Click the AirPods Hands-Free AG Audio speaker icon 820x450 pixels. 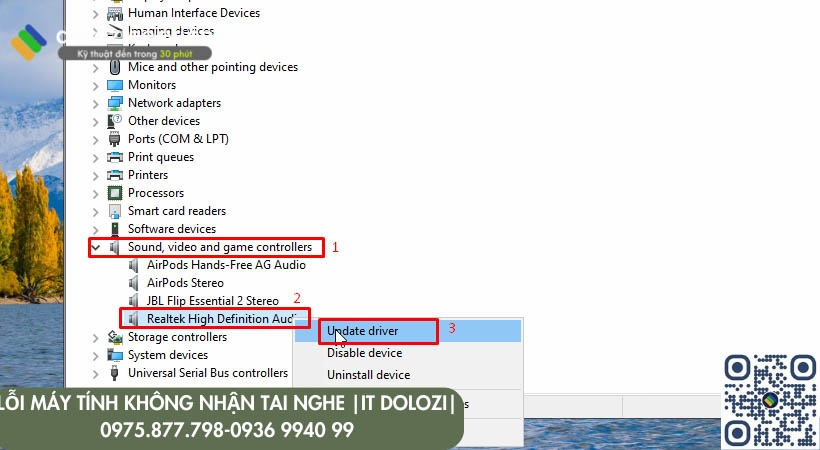tap(134, 265)
